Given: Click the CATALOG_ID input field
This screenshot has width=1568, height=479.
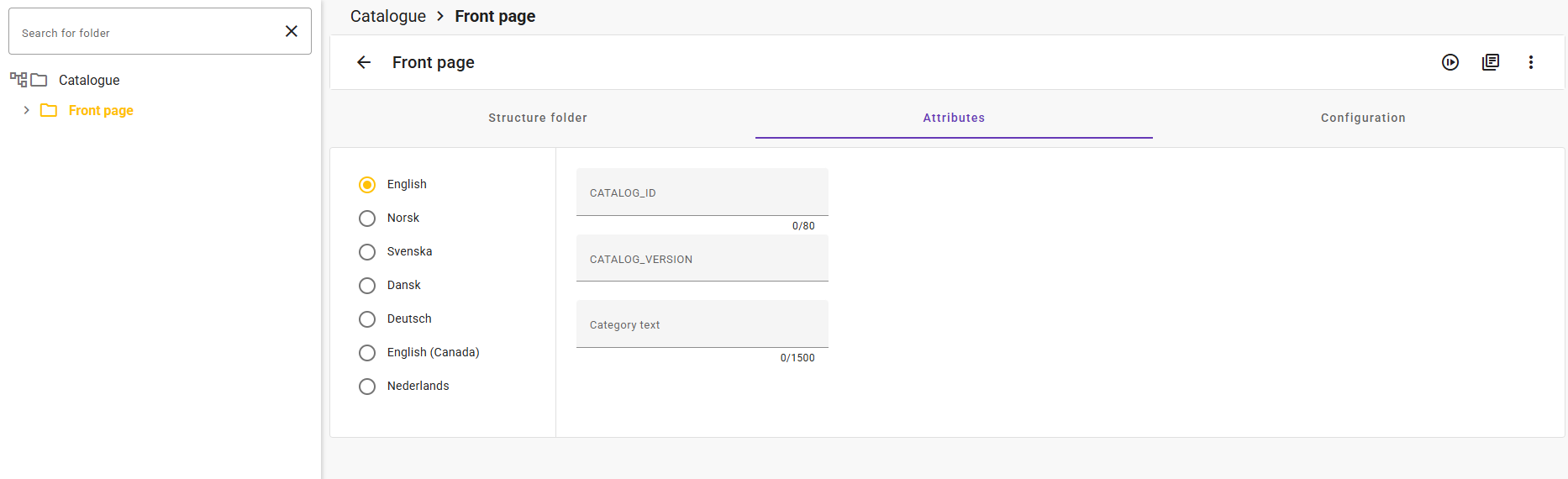Looking at the screenshot, I should pyautogui.click(x=702, y=192).
